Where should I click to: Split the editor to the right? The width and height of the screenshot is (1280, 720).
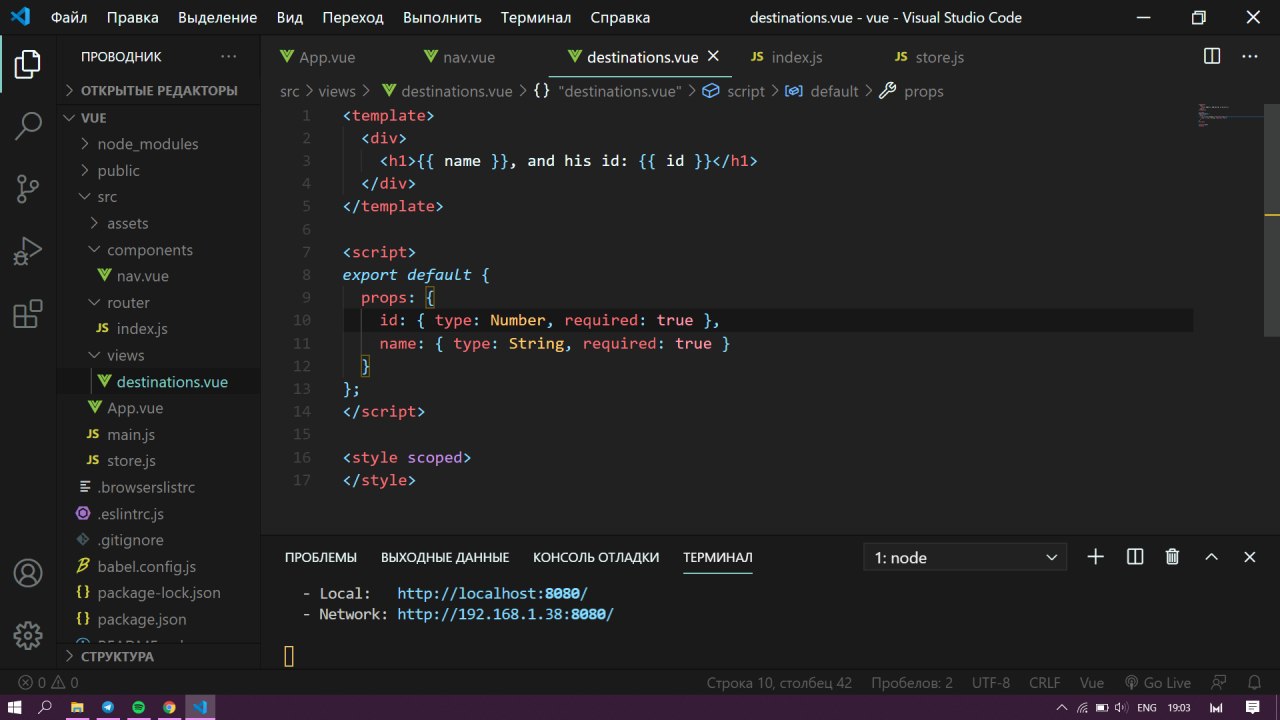click(x=1211, y=57)
